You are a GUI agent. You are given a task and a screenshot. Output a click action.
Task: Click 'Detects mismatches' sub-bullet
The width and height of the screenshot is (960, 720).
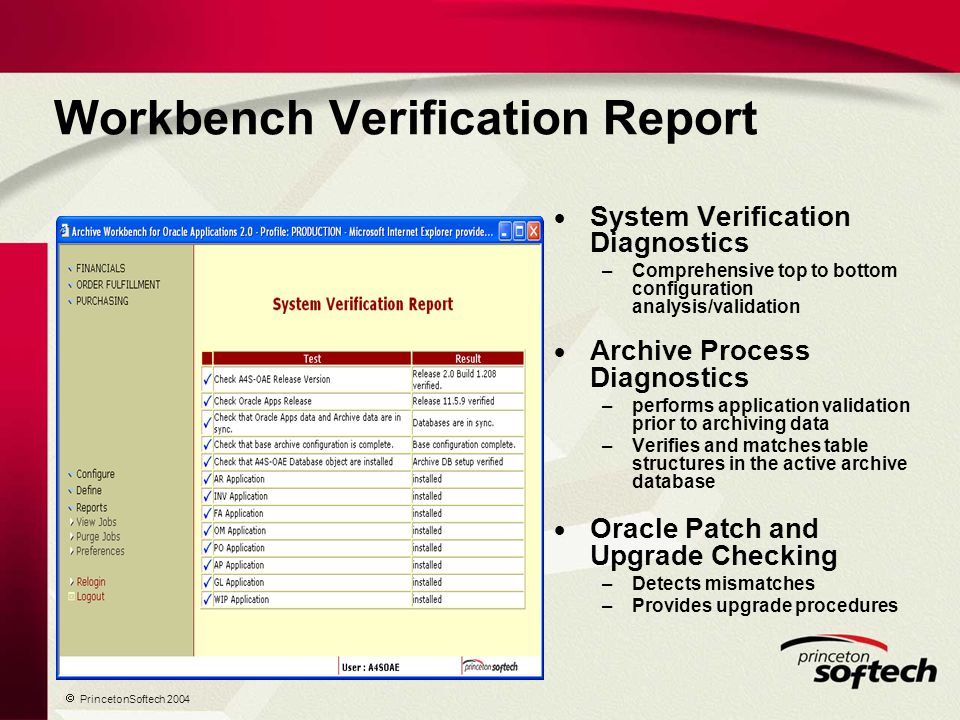(x=723, y=583)
